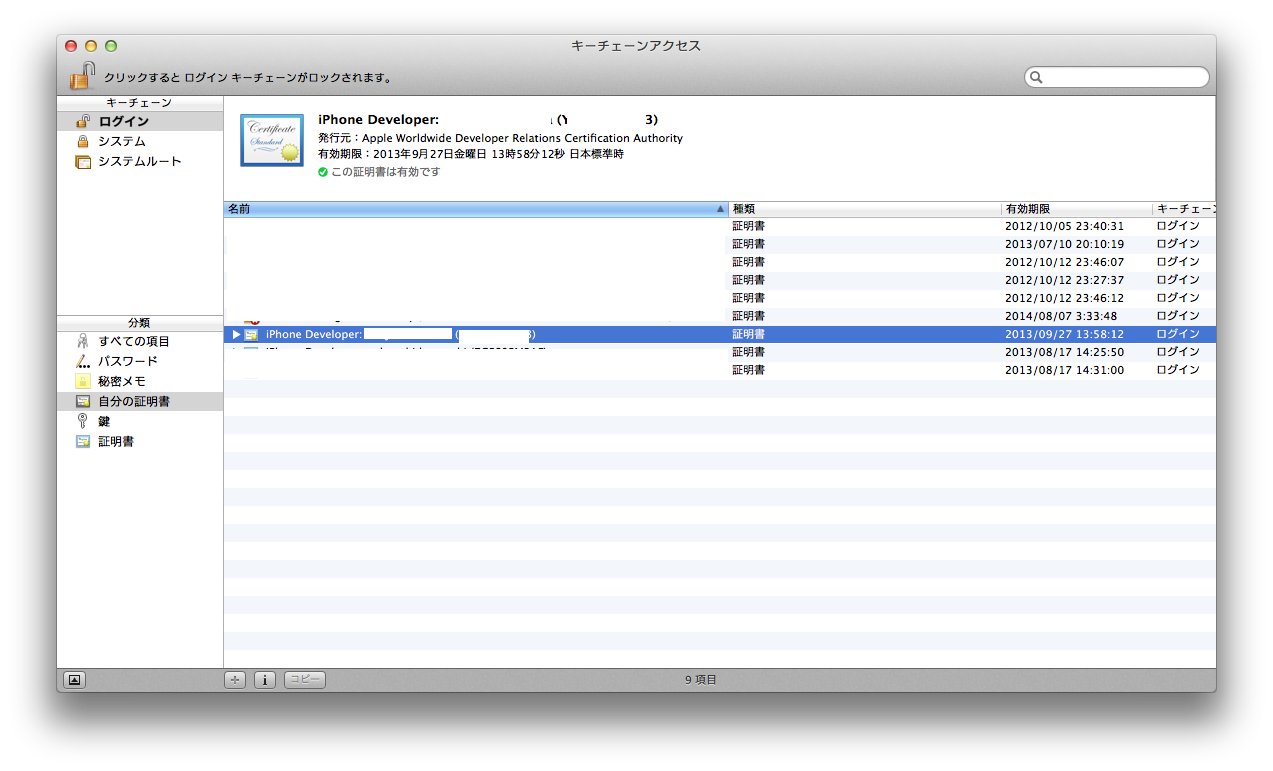Select the row expiring 2012/10/12 23:46:07

coord(720,262)
